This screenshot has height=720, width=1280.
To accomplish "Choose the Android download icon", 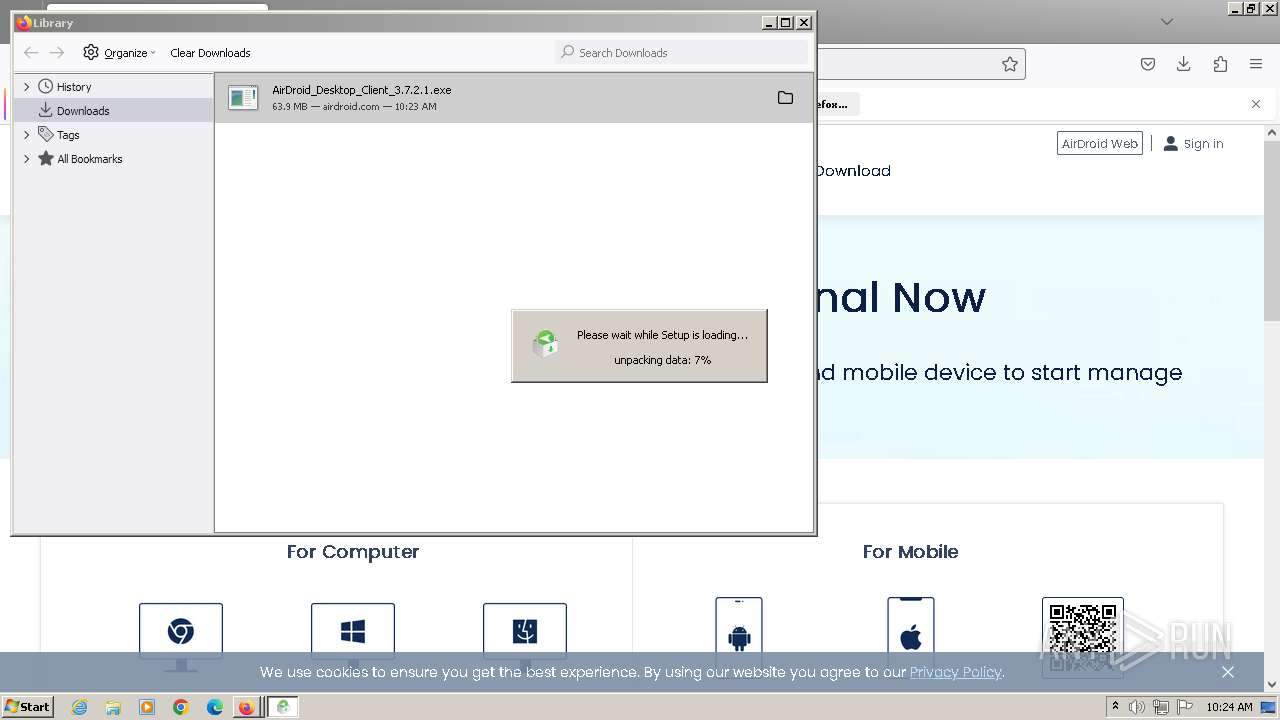I will (x=739, y=636).
